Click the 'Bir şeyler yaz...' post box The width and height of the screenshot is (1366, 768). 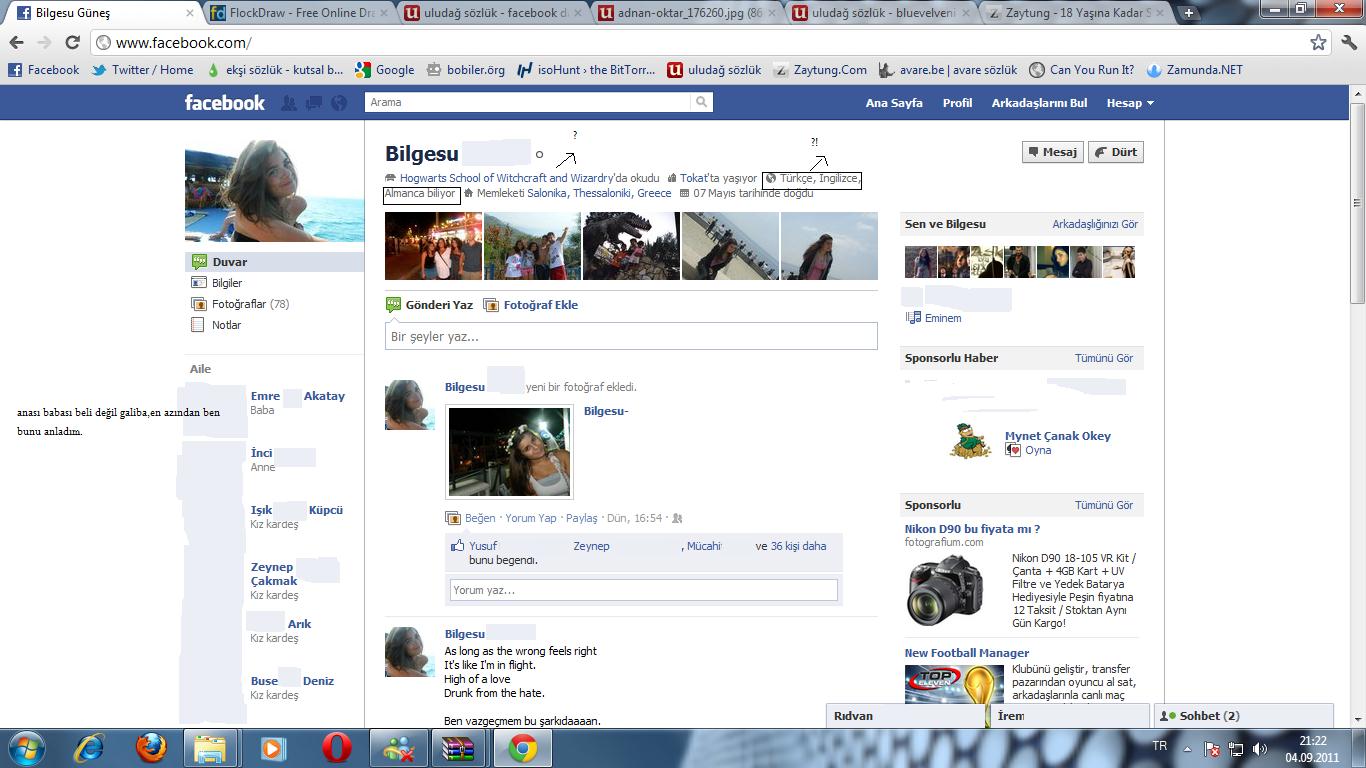pyautogui.click(x=631, y=336)
